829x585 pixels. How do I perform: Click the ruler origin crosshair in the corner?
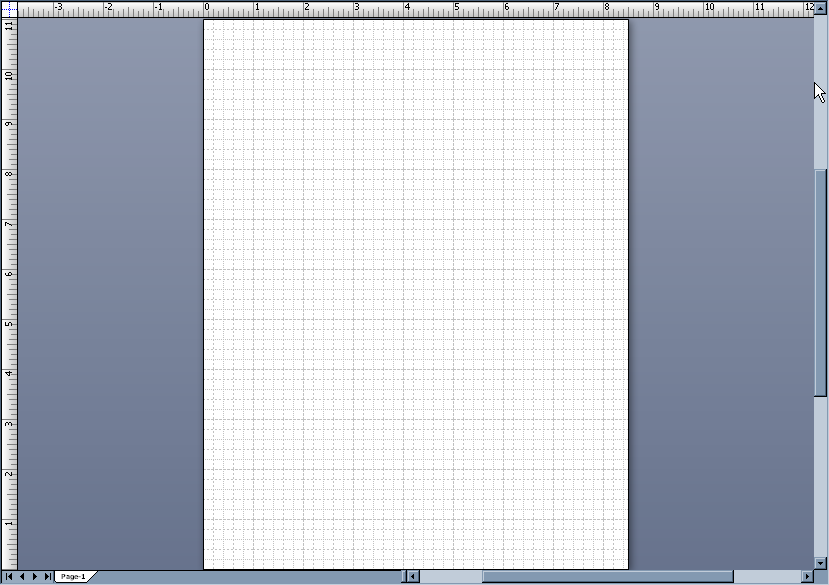click(x=9, y=8)
